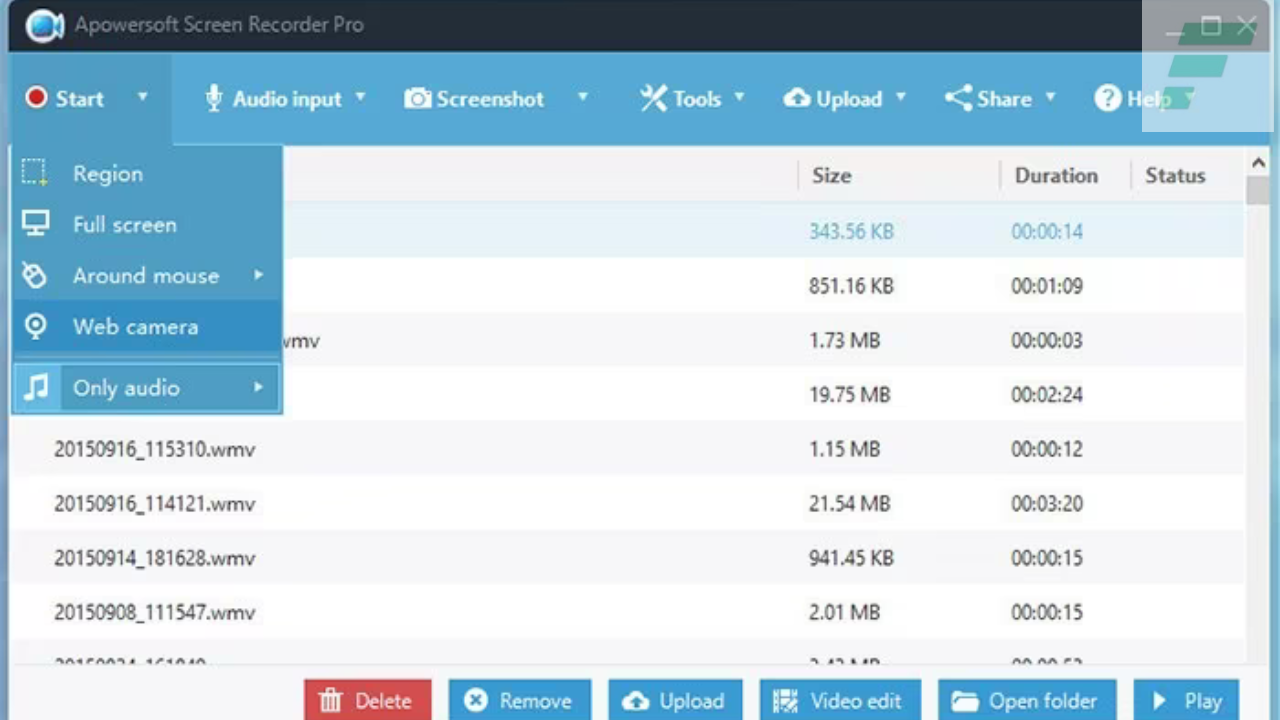Click the trash icon on Delete button
The width and height of the screenshot is (1280, 720).
(x=331, y=702)
